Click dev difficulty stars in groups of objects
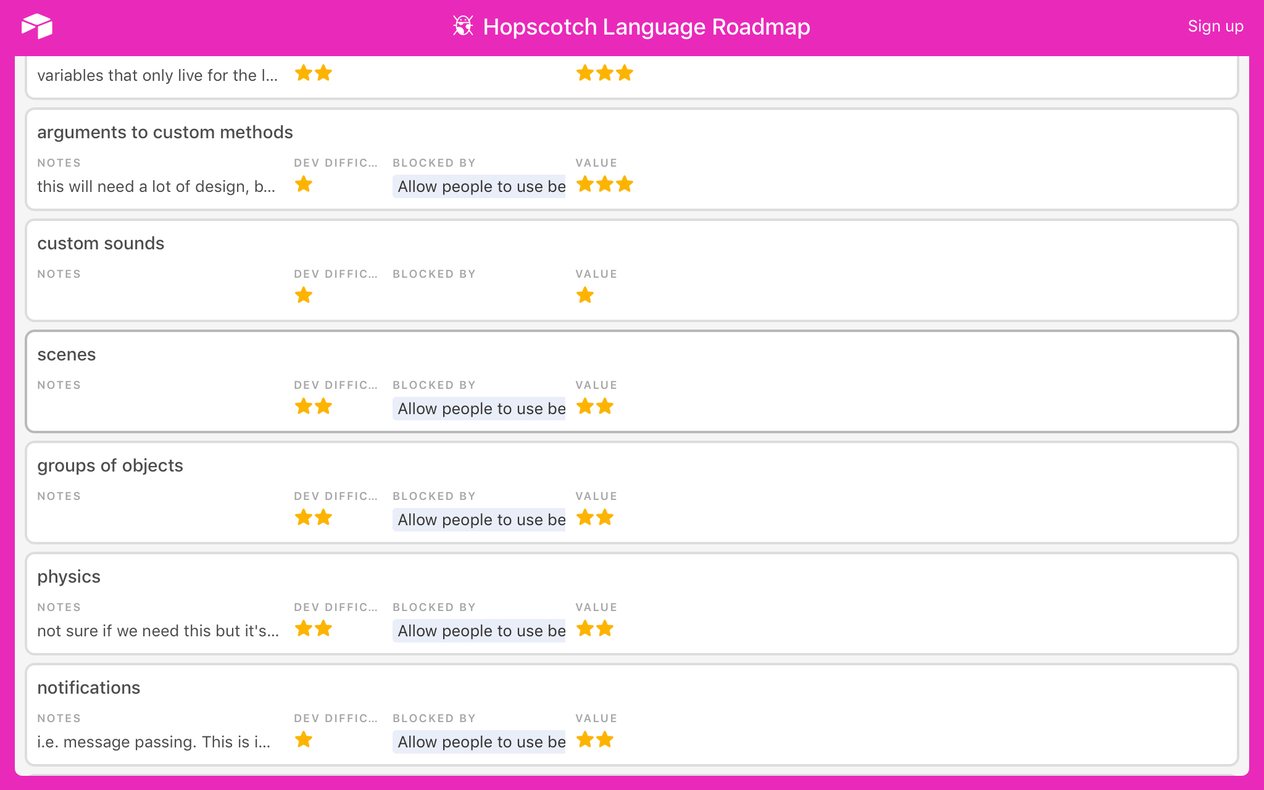The width and height of the screenshot is (1264, 790). [x=314, y=517]
